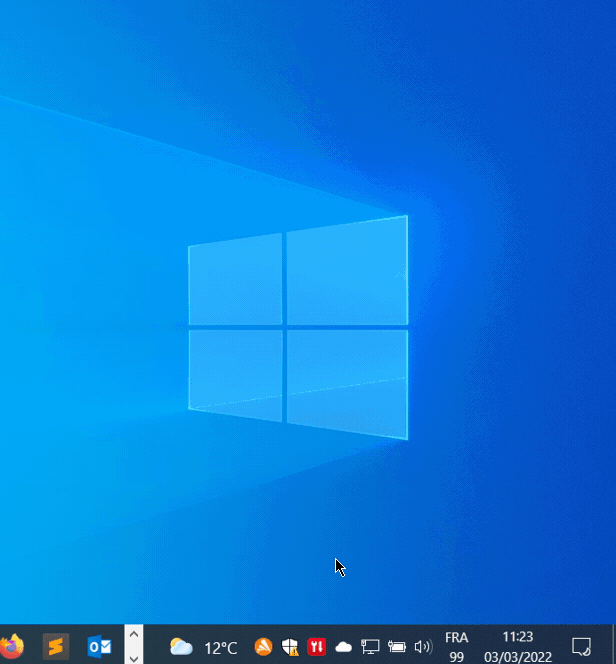Screen dimensions: 616x664
Task: Launch Sublime Text from the taskbar
Action: click(56, 646)
